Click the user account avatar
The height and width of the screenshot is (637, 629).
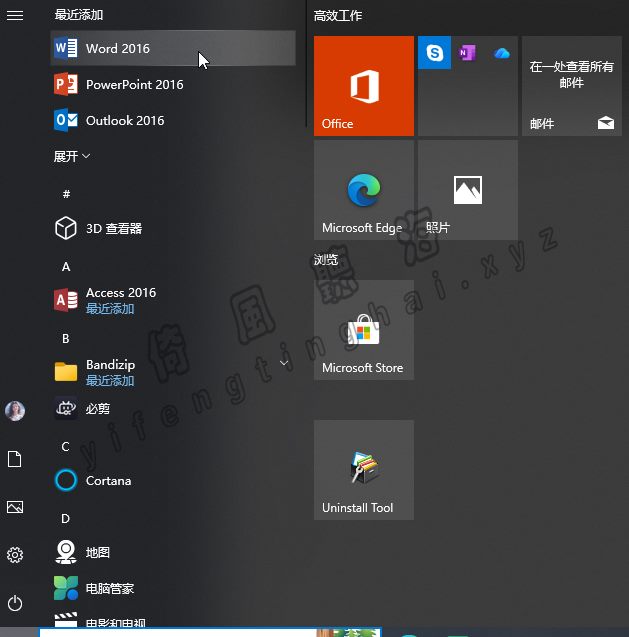tap(15, 411)
